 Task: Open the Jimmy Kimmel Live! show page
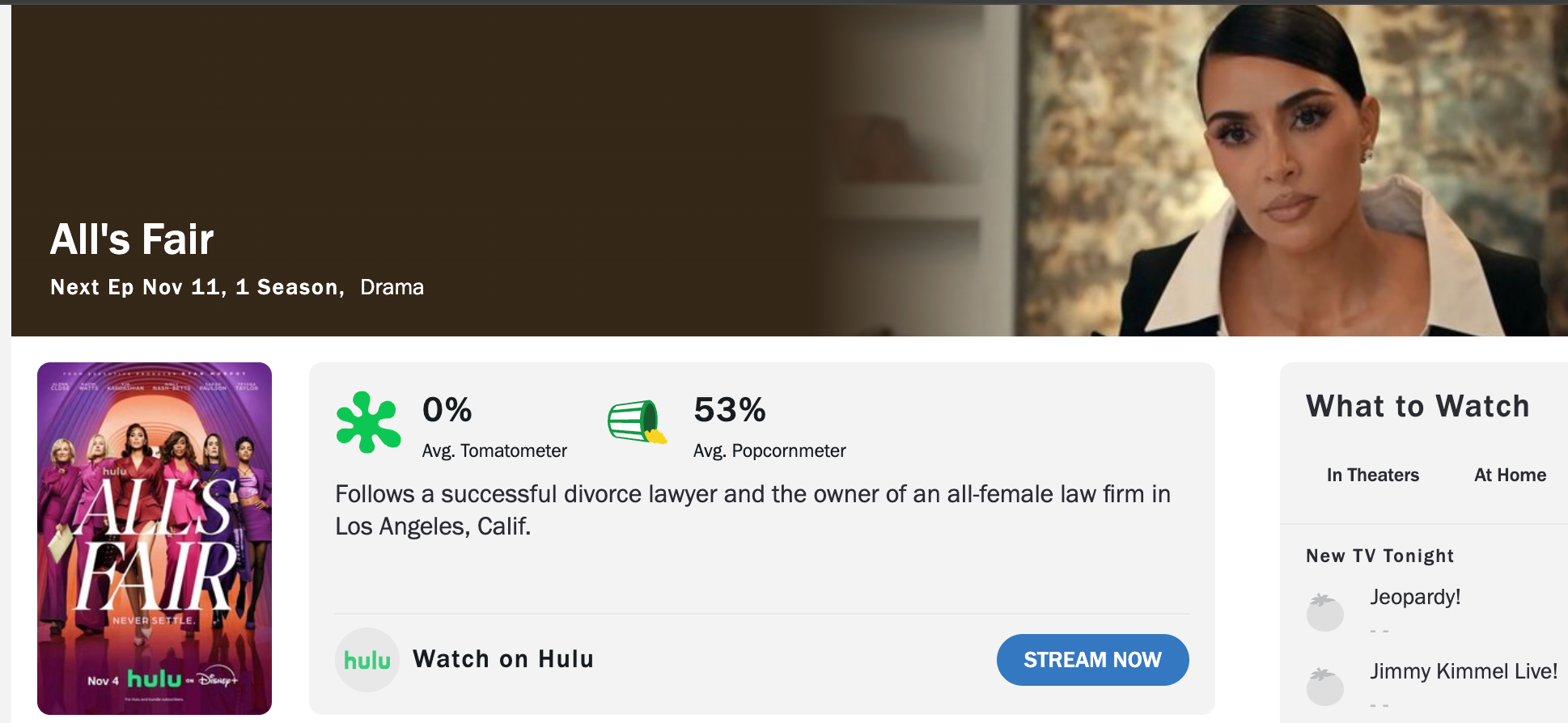(x=1463, y=671)
